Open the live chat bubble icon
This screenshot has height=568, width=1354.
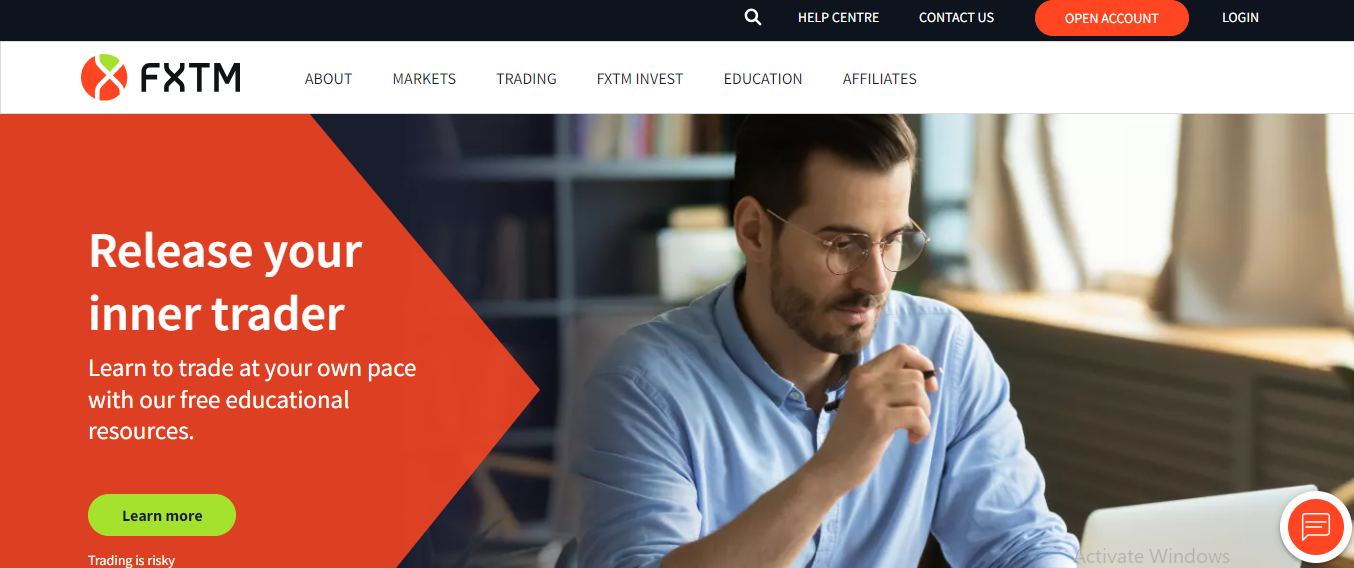(1315, 526)
